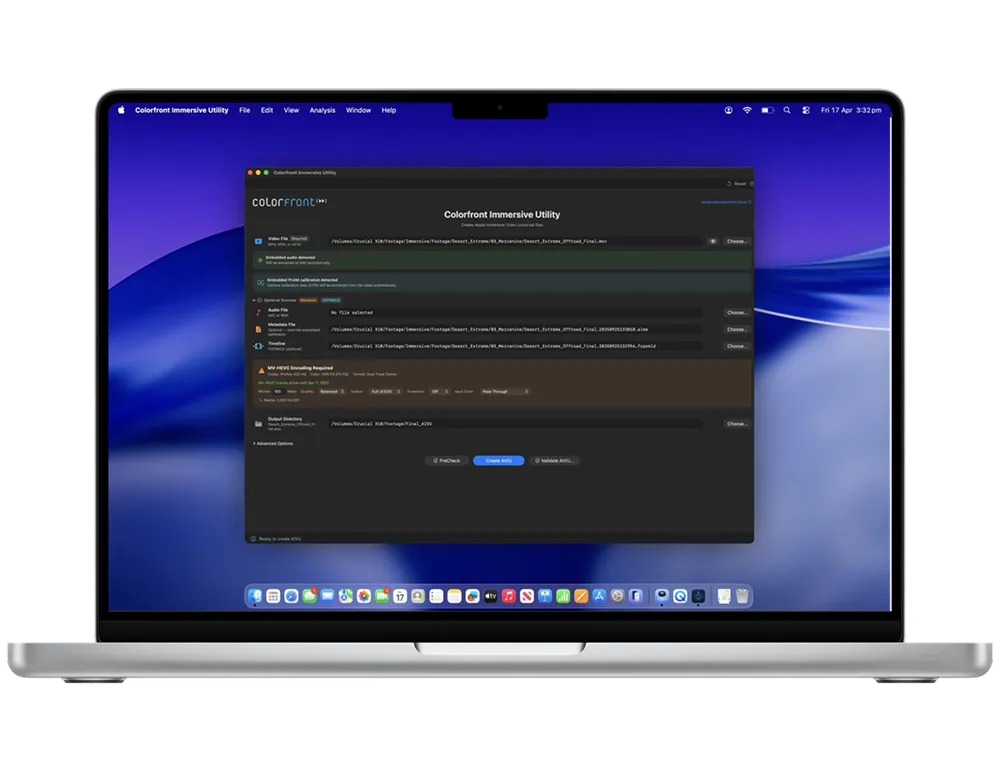This screenshot has width=1000, height=770.
Task: Click the green embedded audio detected icon
Action: point(260,260)
